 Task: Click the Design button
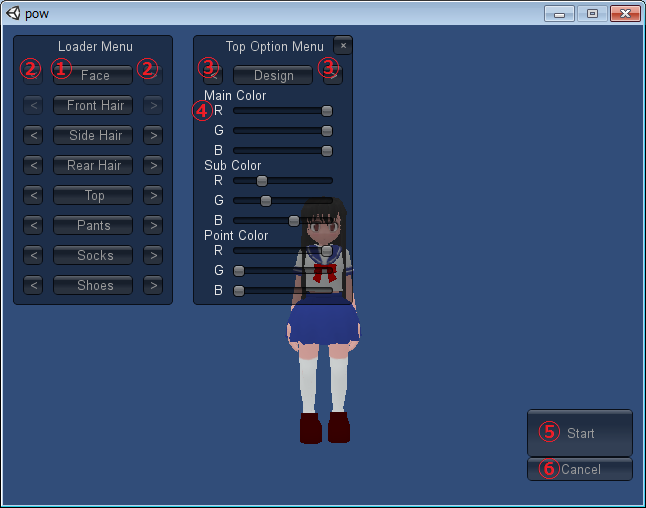(273, 75)
